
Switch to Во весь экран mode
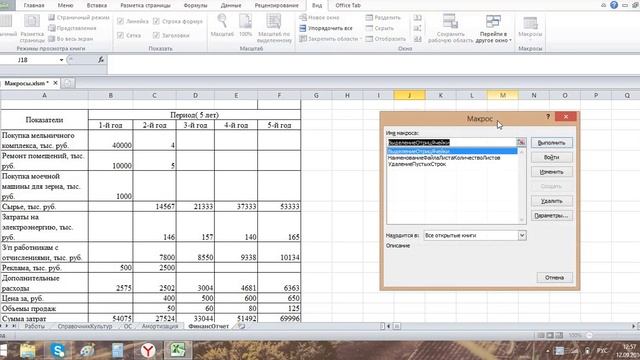tap(71, 39)
